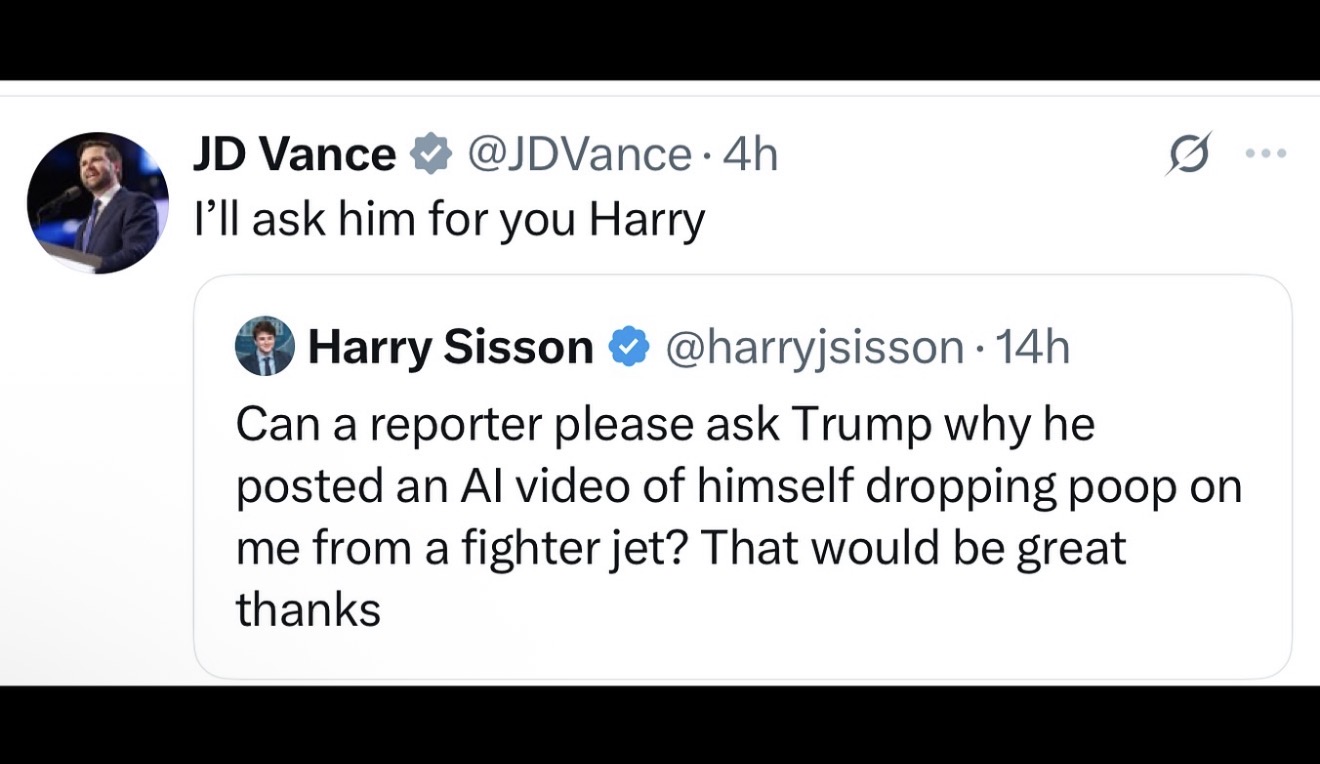Click JD Vance's verified badge
1320x764 pixels.
tap(429, 155)
